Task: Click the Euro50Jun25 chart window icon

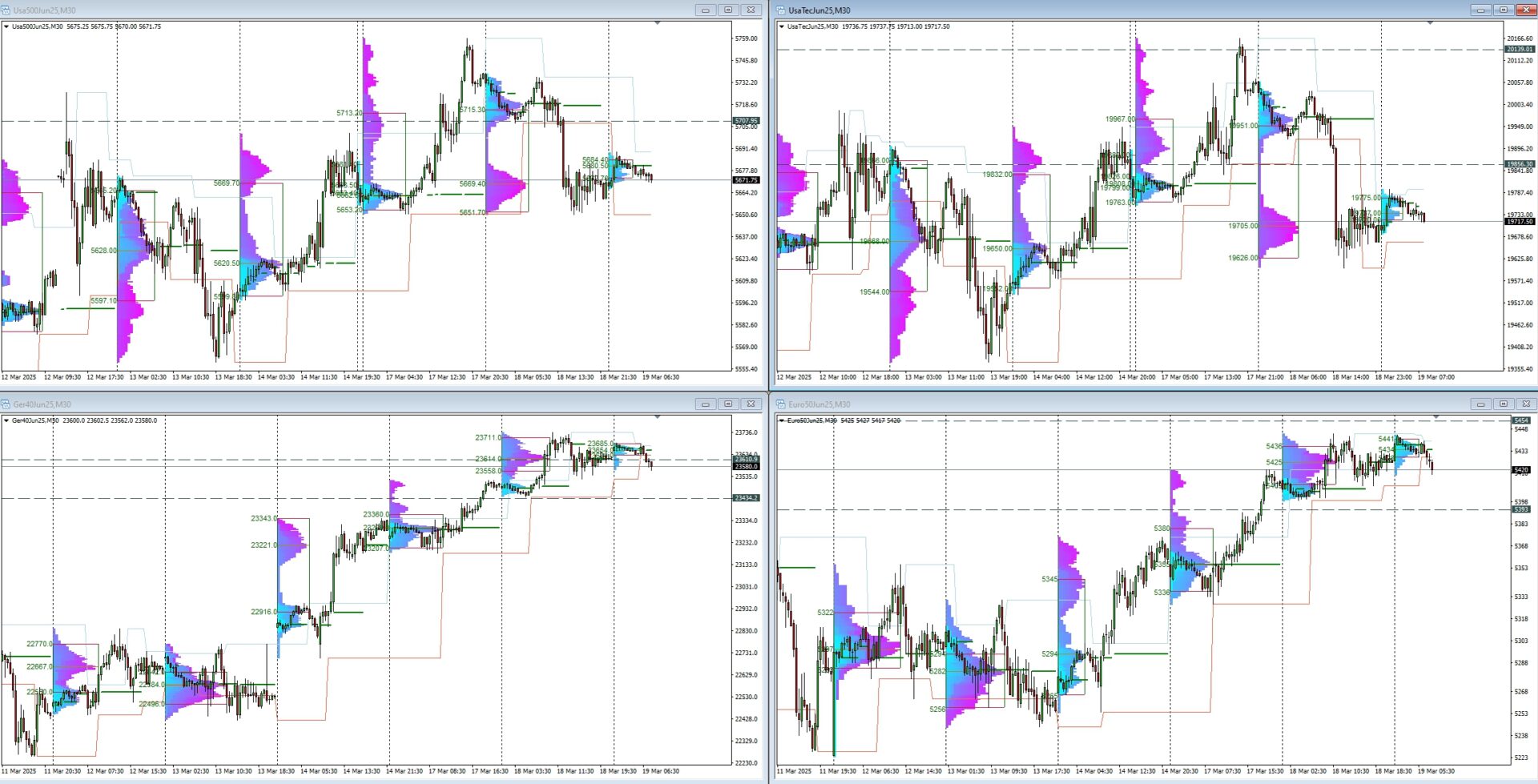Action: tap(781, 404)
